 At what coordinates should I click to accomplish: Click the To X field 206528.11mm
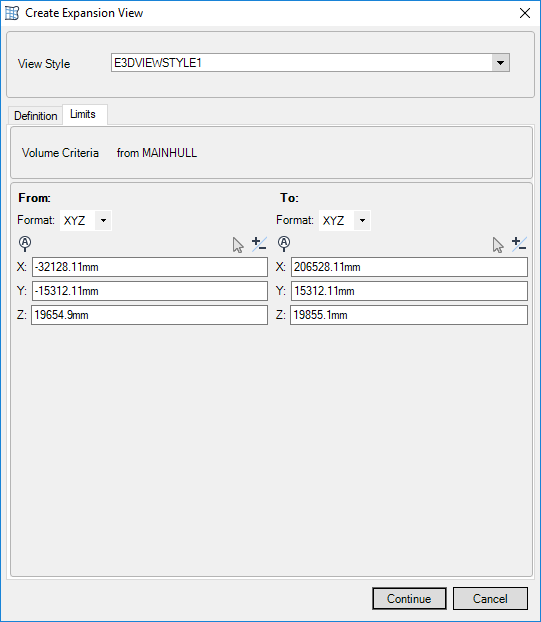(409, 267)
